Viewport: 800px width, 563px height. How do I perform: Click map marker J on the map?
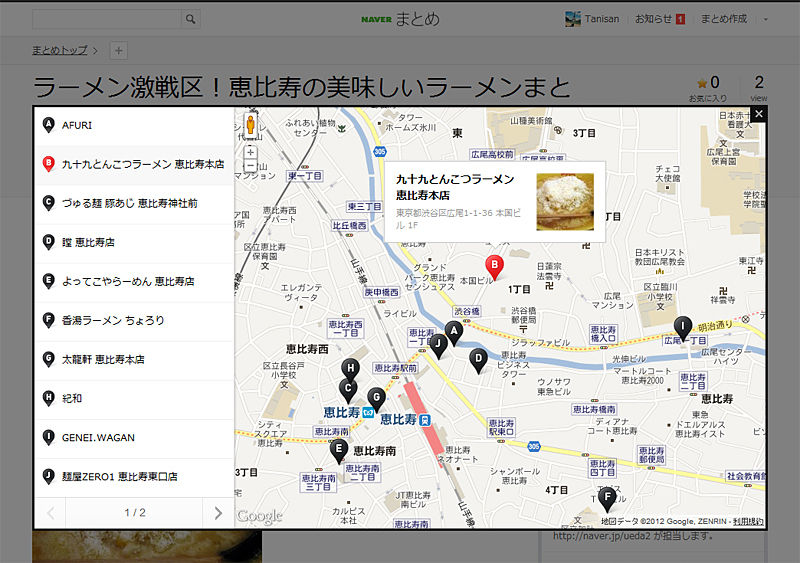(x=438, y=346)
